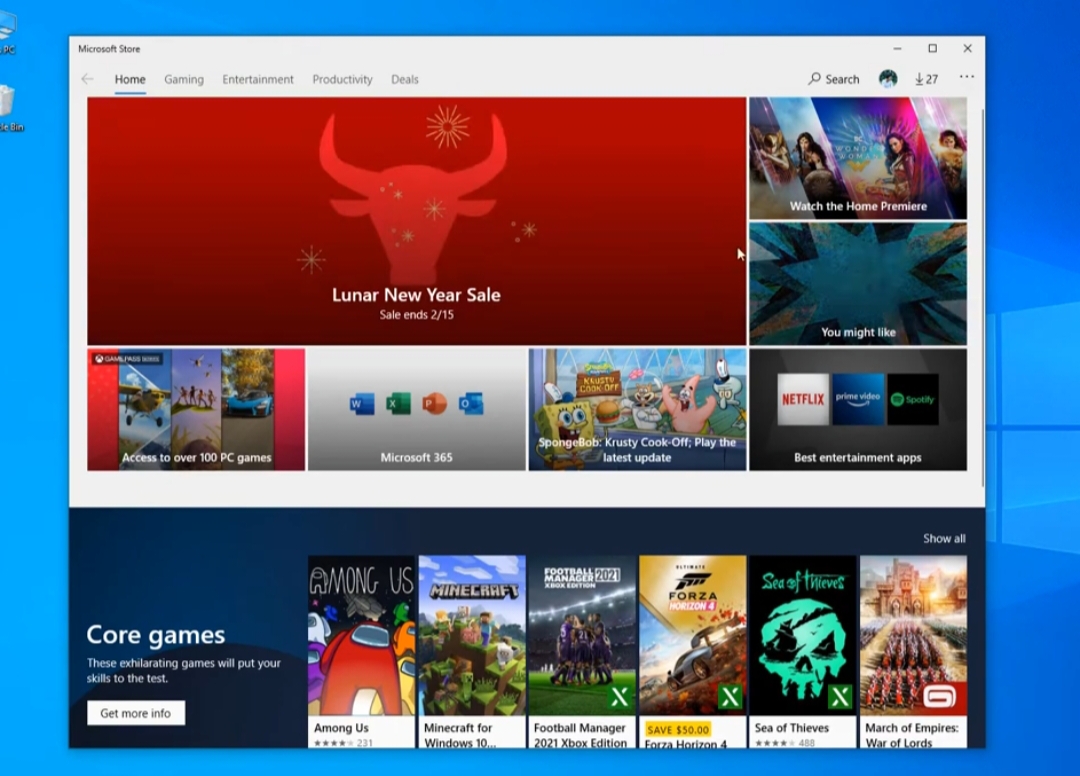
Task: Open Recycle Bin on the desktop
Action: 8,108
